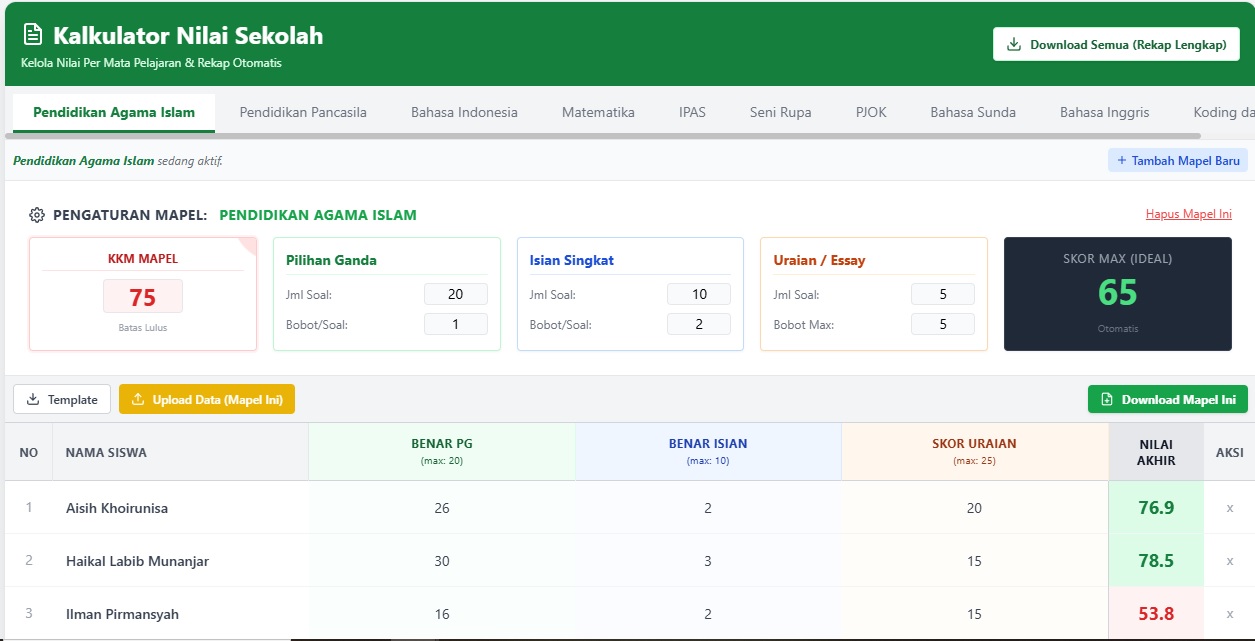The width and height of the screenshot is (1255, 641).
Task: Open Upload Data (Mapel Ini)
Action: (207, 400)
